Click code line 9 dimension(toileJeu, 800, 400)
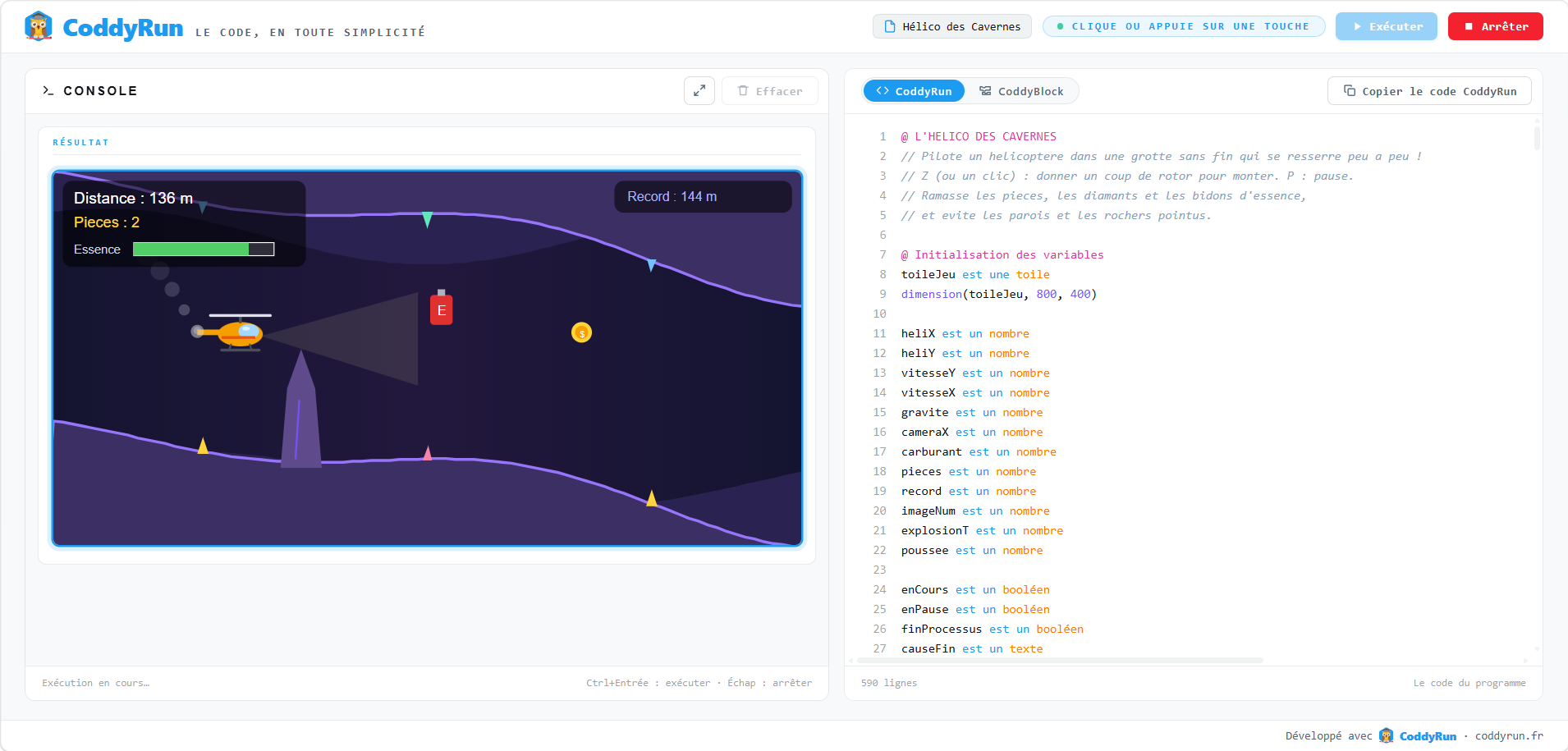This screenshot has height=751, width=1568. [x=998, y=294]
